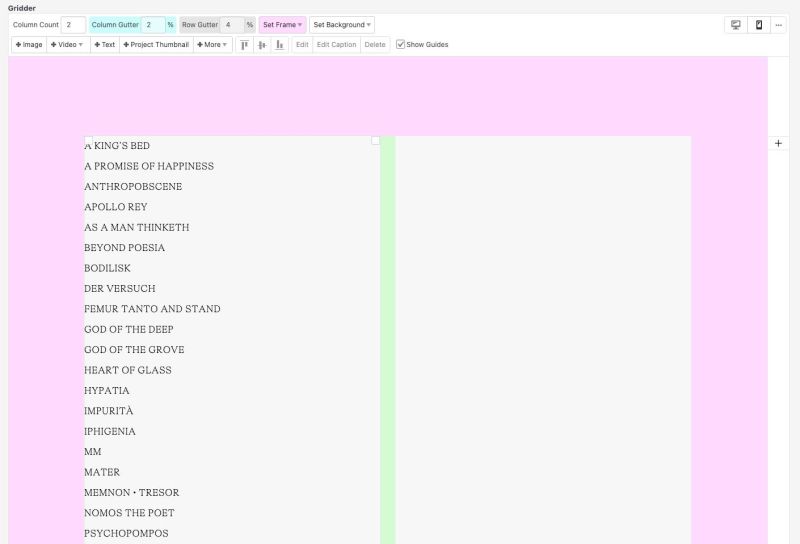Align elements to bottom icon
This screenshot has width=800, height=544.
click(x=279, y=45)
